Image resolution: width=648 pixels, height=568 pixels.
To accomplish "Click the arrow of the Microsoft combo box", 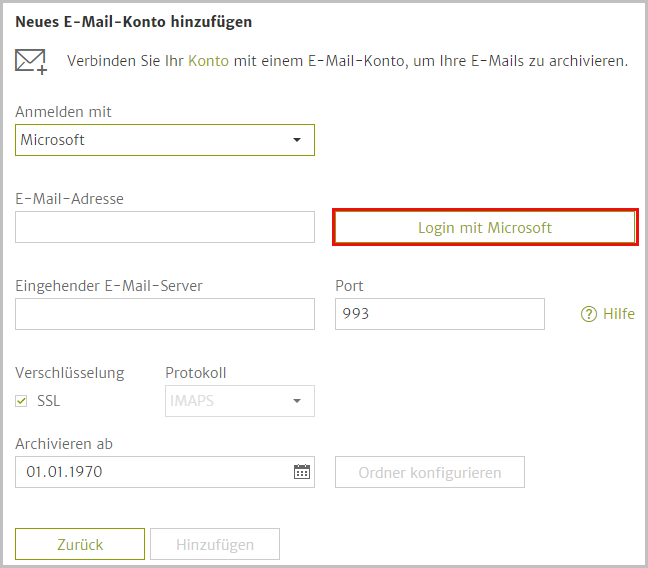I will pyautogui.click(x=297, y=140).
